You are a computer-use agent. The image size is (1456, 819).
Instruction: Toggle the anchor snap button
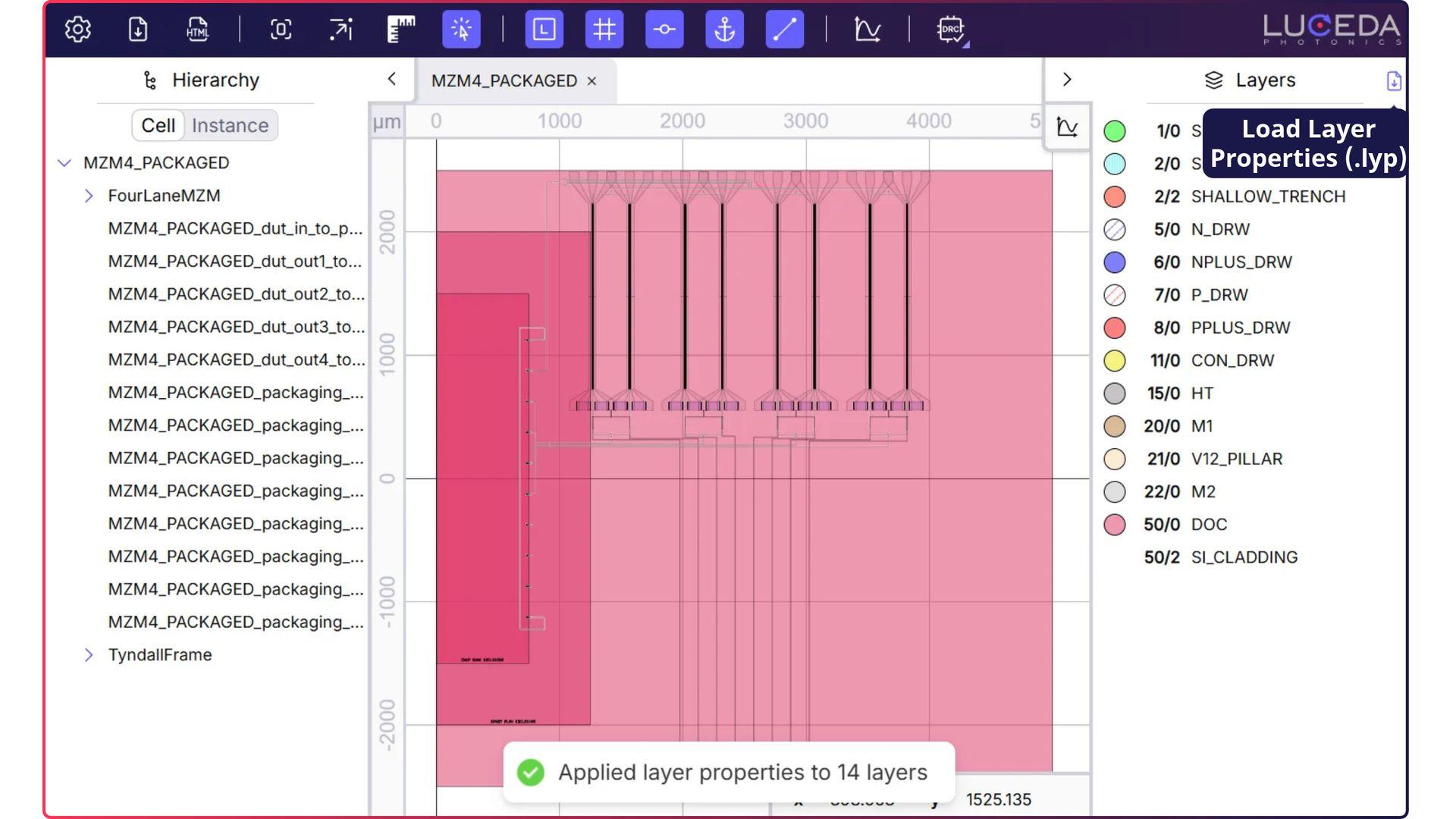[724, 30]
